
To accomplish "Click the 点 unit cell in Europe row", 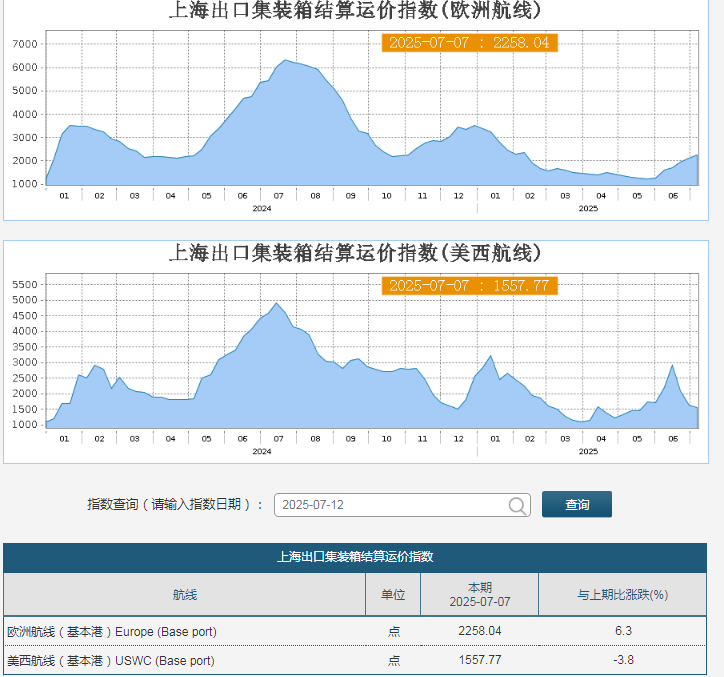I will point(393,631).
